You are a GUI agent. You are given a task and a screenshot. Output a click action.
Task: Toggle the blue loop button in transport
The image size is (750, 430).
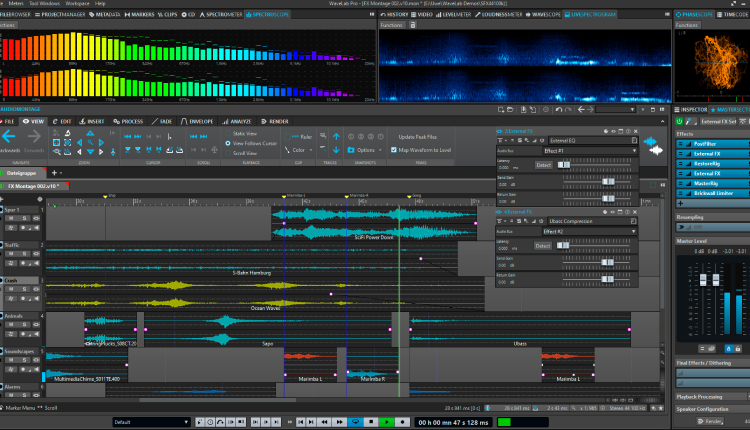[x=355, y=422]
